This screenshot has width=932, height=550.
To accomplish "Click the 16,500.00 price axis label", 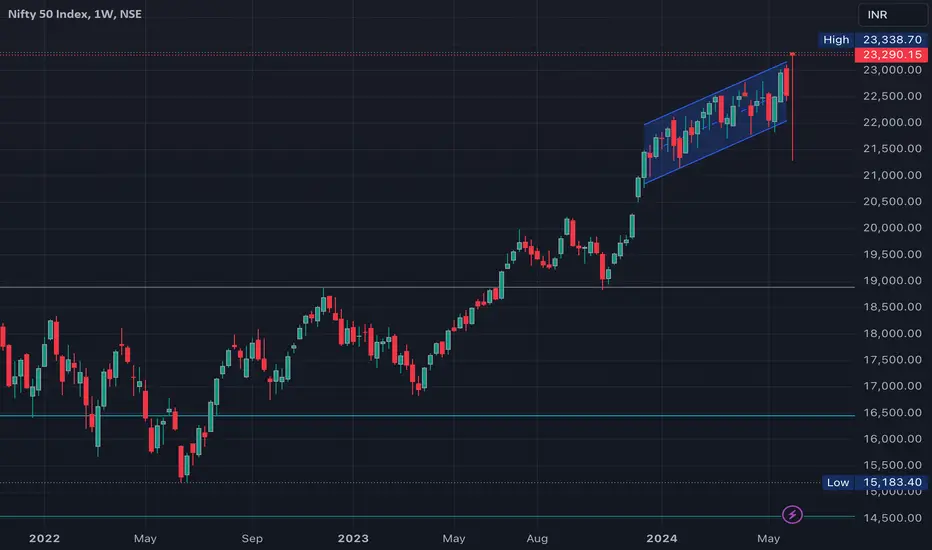I will point(892,412).
